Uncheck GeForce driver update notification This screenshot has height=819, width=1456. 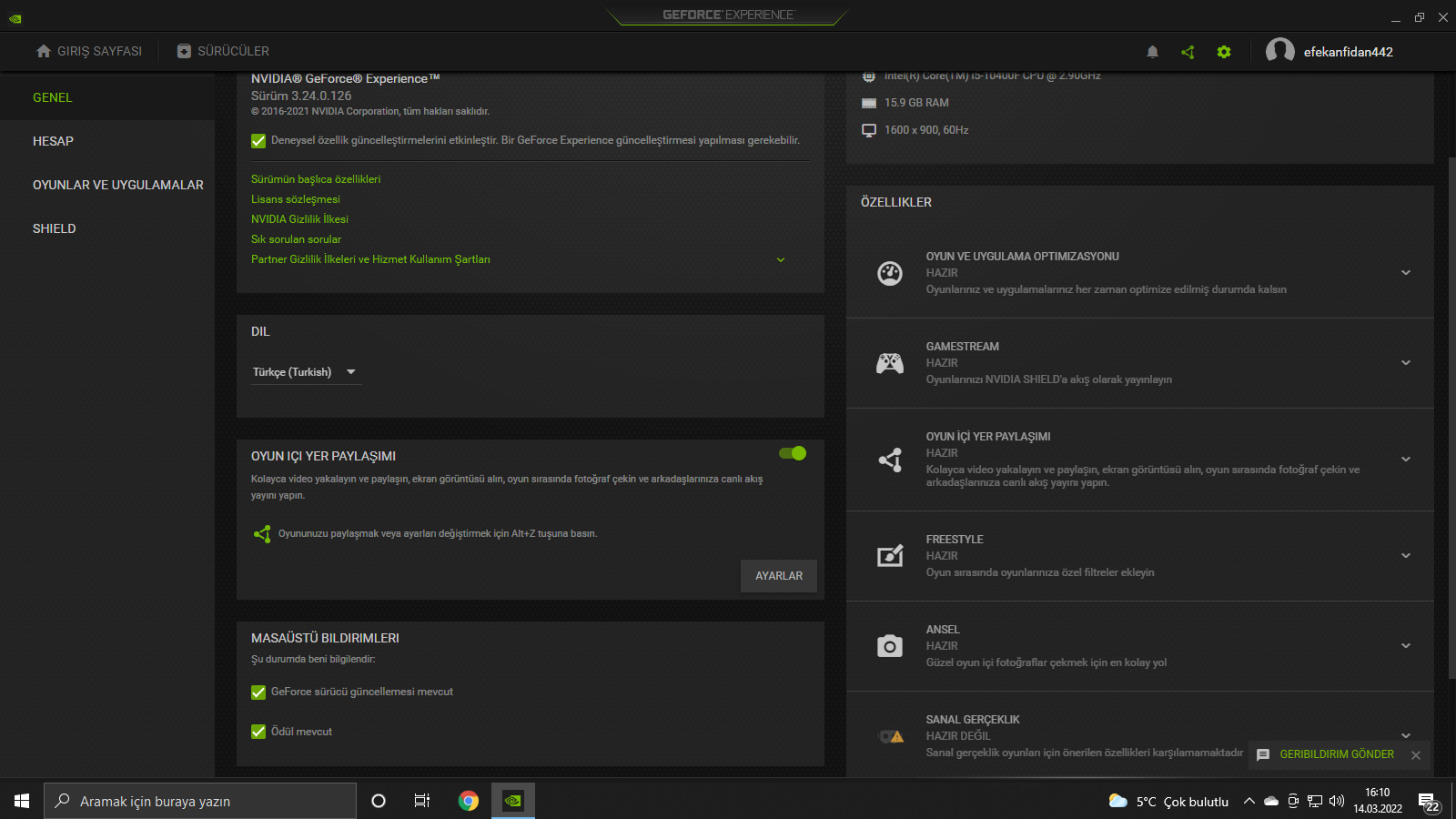[x=258, y=693]
